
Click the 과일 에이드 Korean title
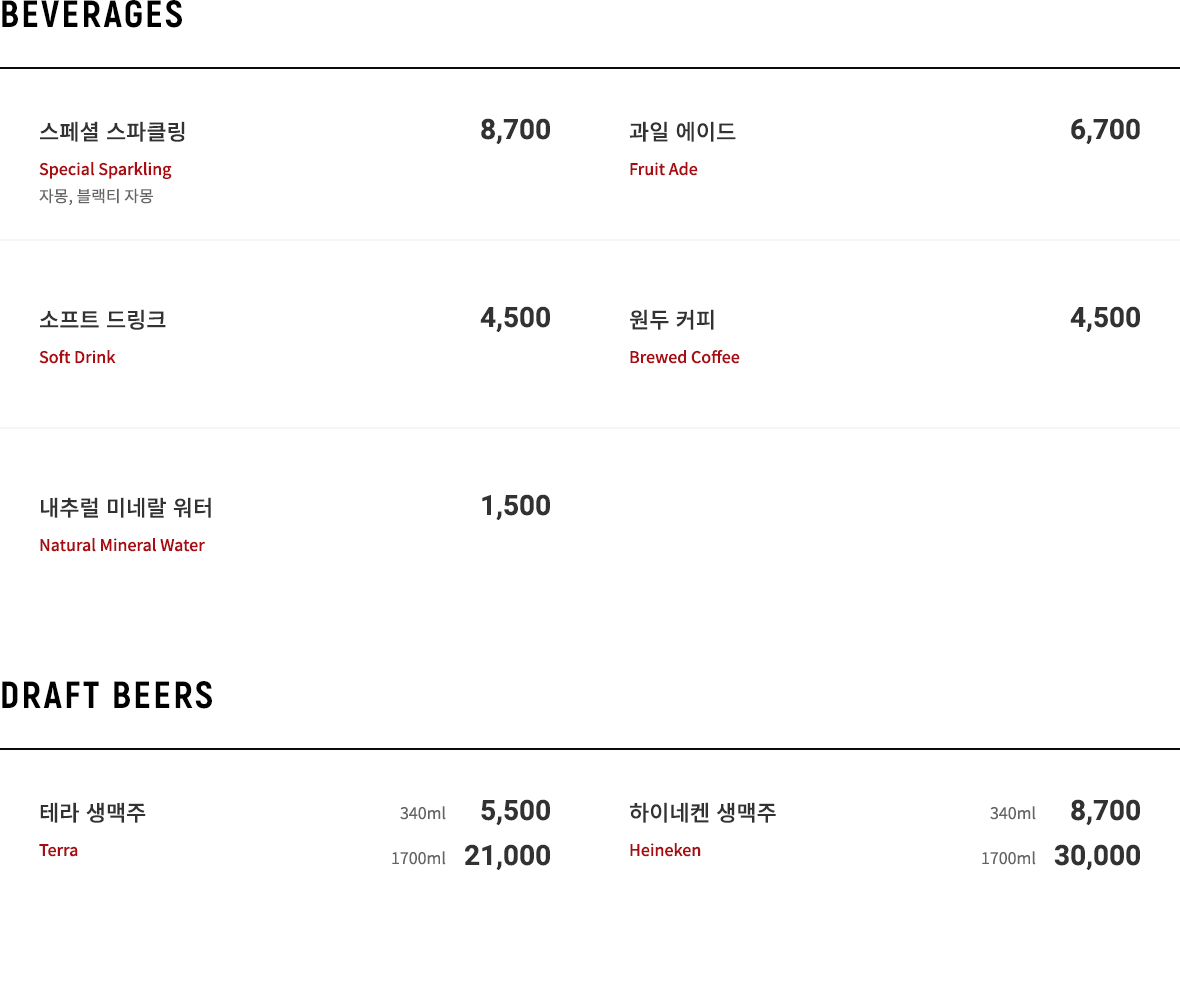click(x=683, y=132)
